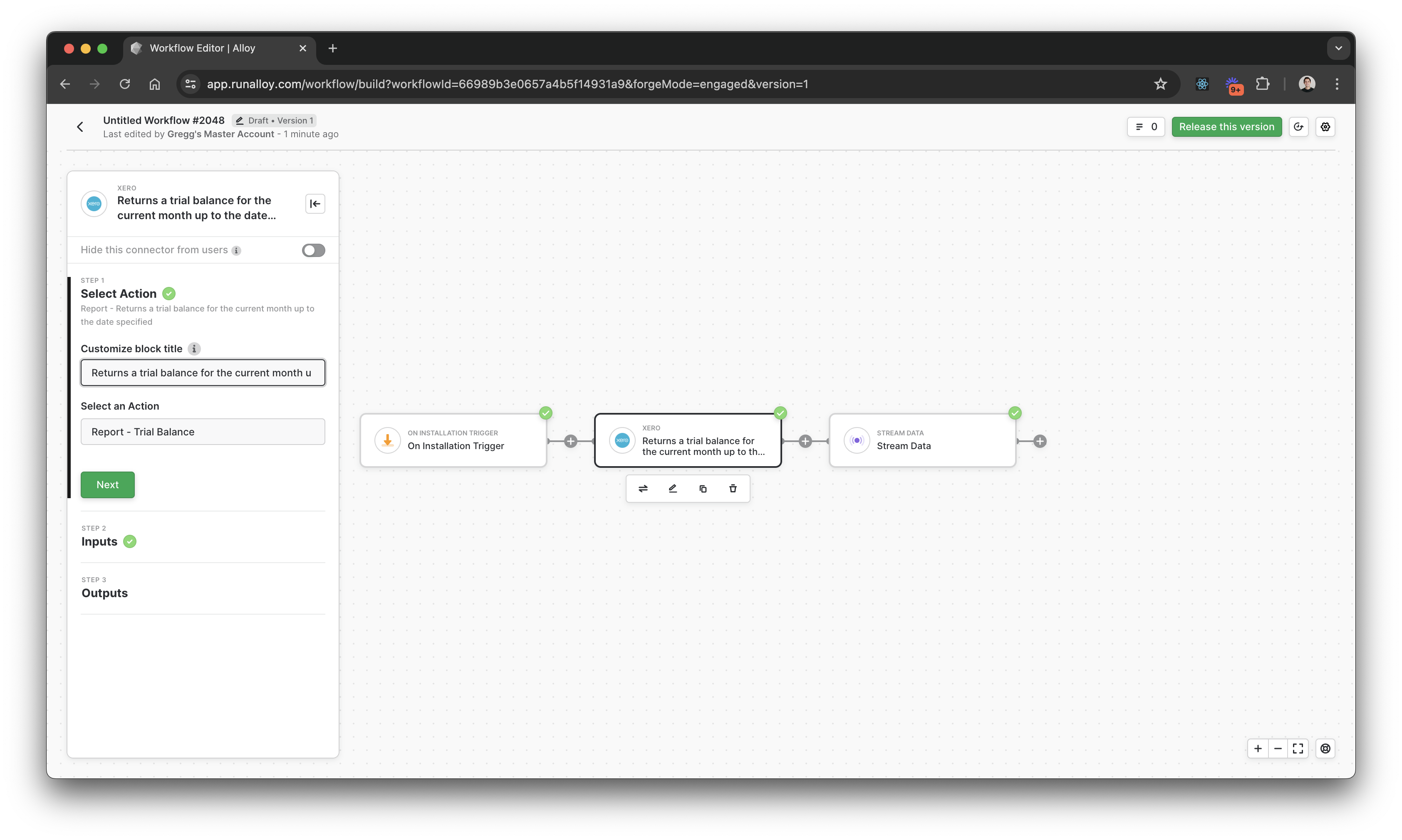Screen dimensions: 1402x840
Task: Click the swap connector icon under Xero block
Action: coord(643,489)
